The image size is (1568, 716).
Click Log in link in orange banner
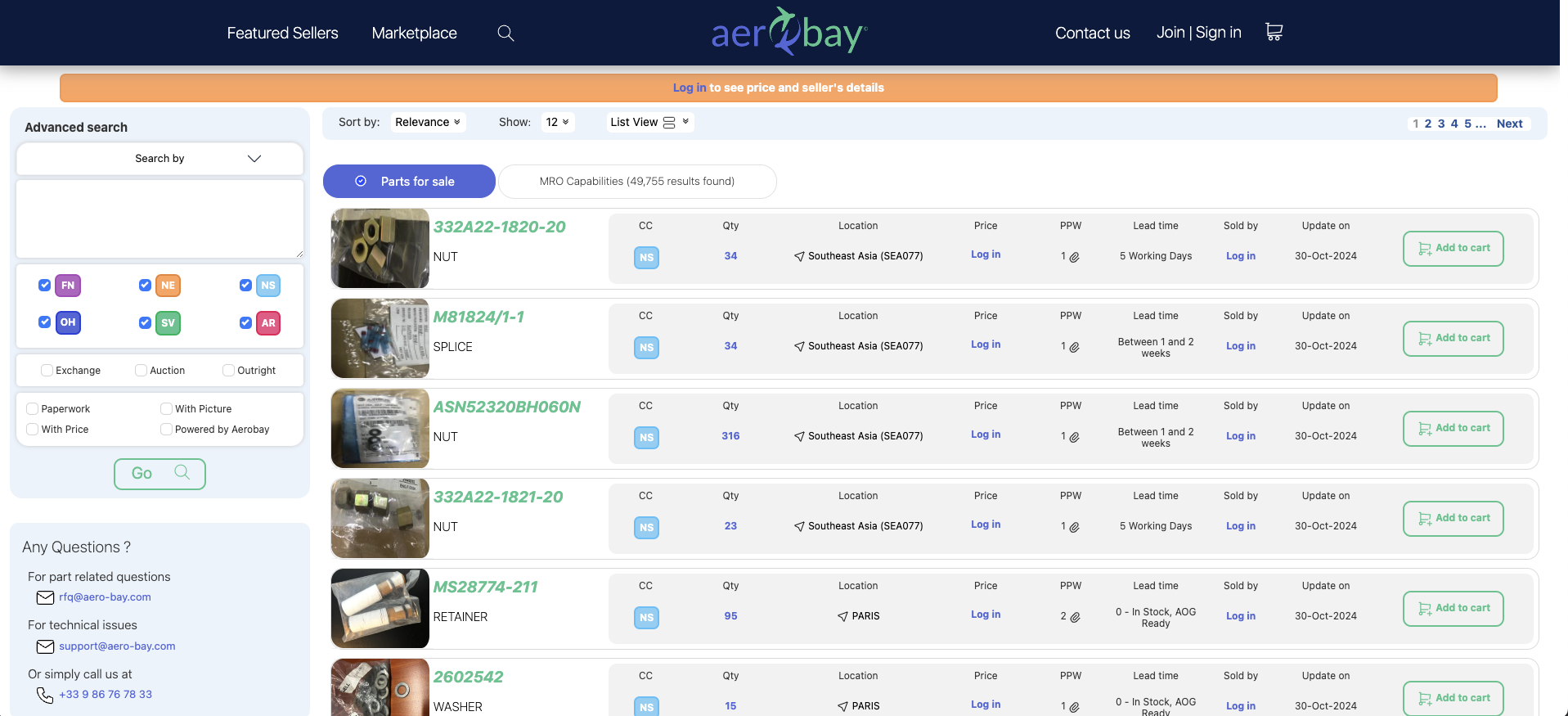[689, 88]
